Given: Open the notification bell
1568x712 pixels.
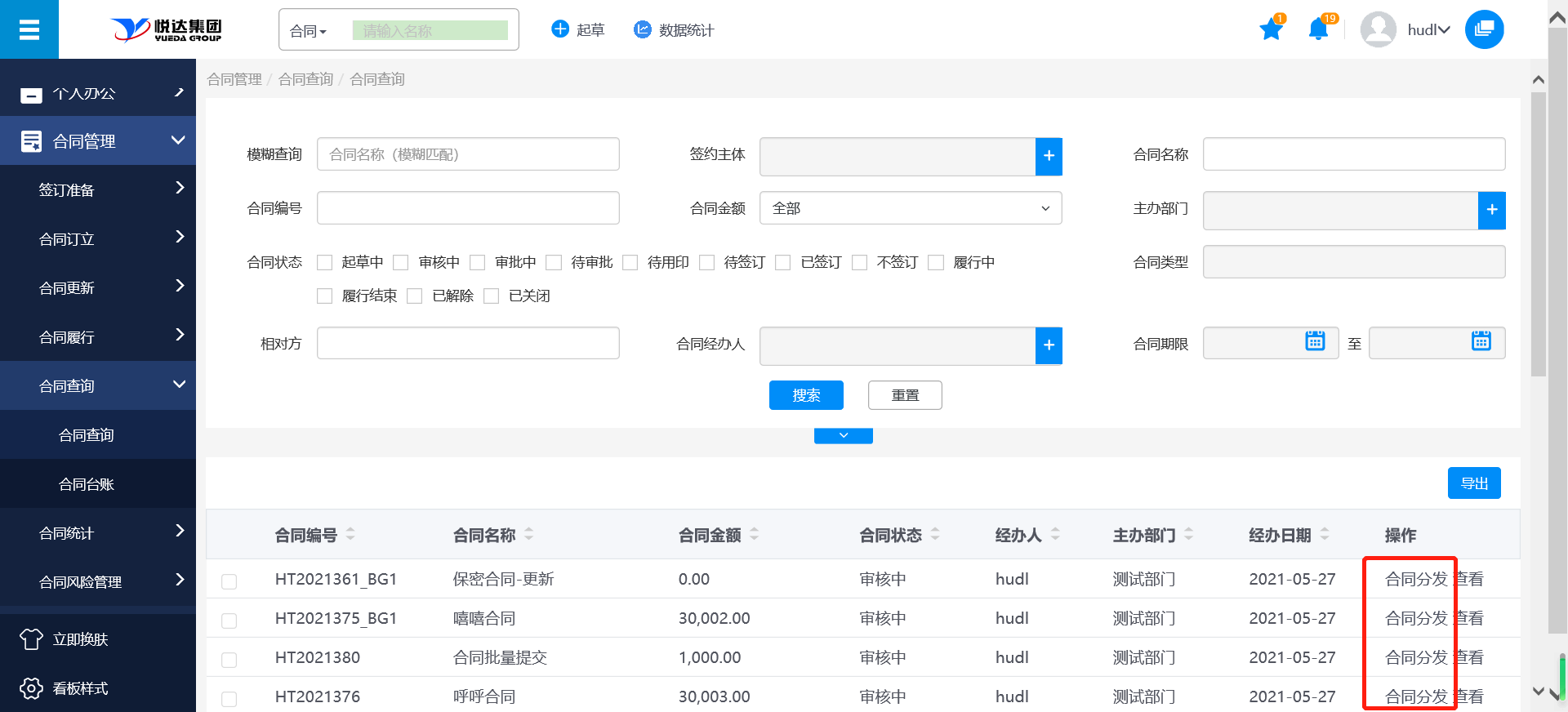Looking at the screenshot, I should [x=1317, y=30].
